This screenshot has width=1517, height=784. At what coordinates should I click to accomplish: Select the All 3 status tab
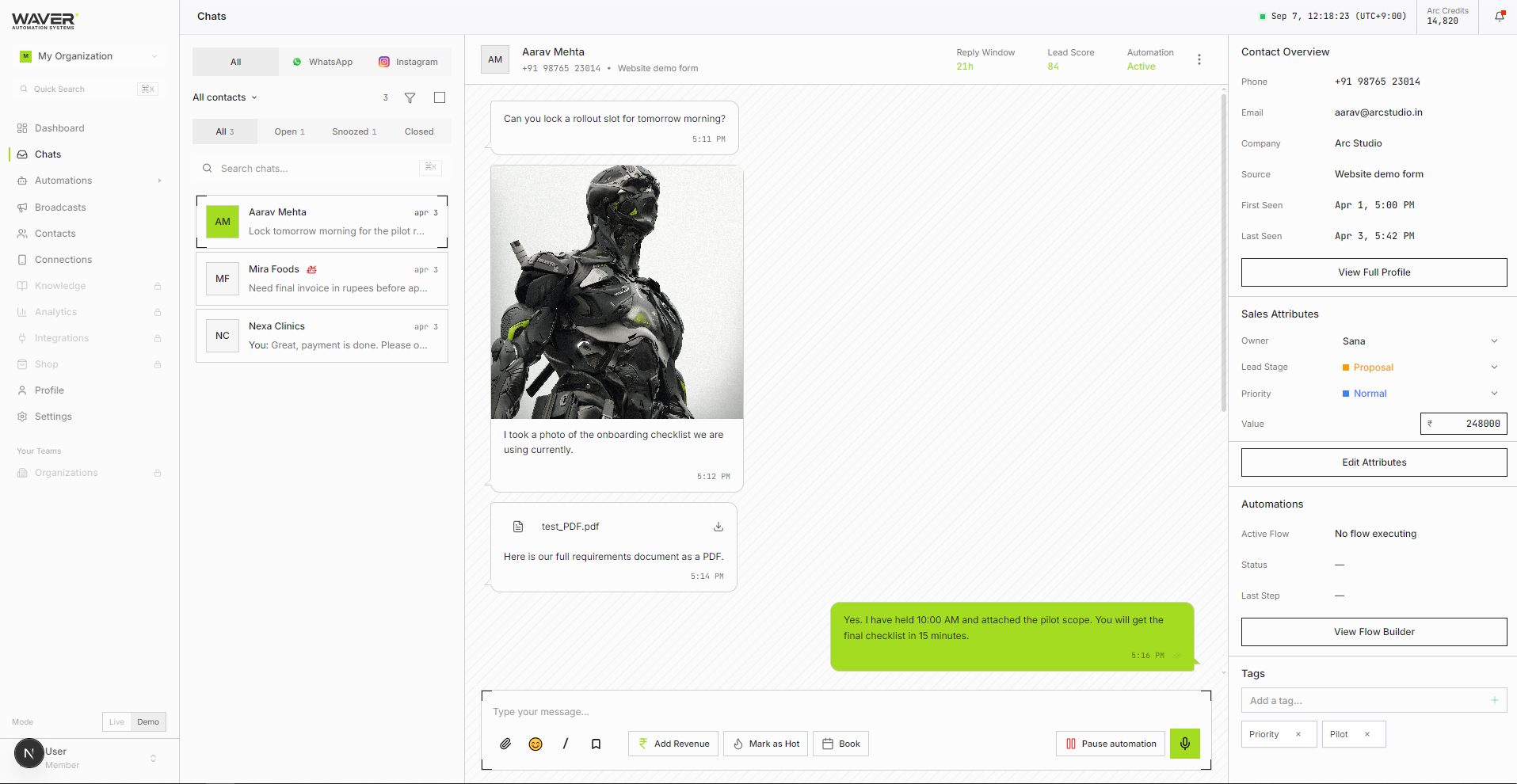(x=225, y=131)
